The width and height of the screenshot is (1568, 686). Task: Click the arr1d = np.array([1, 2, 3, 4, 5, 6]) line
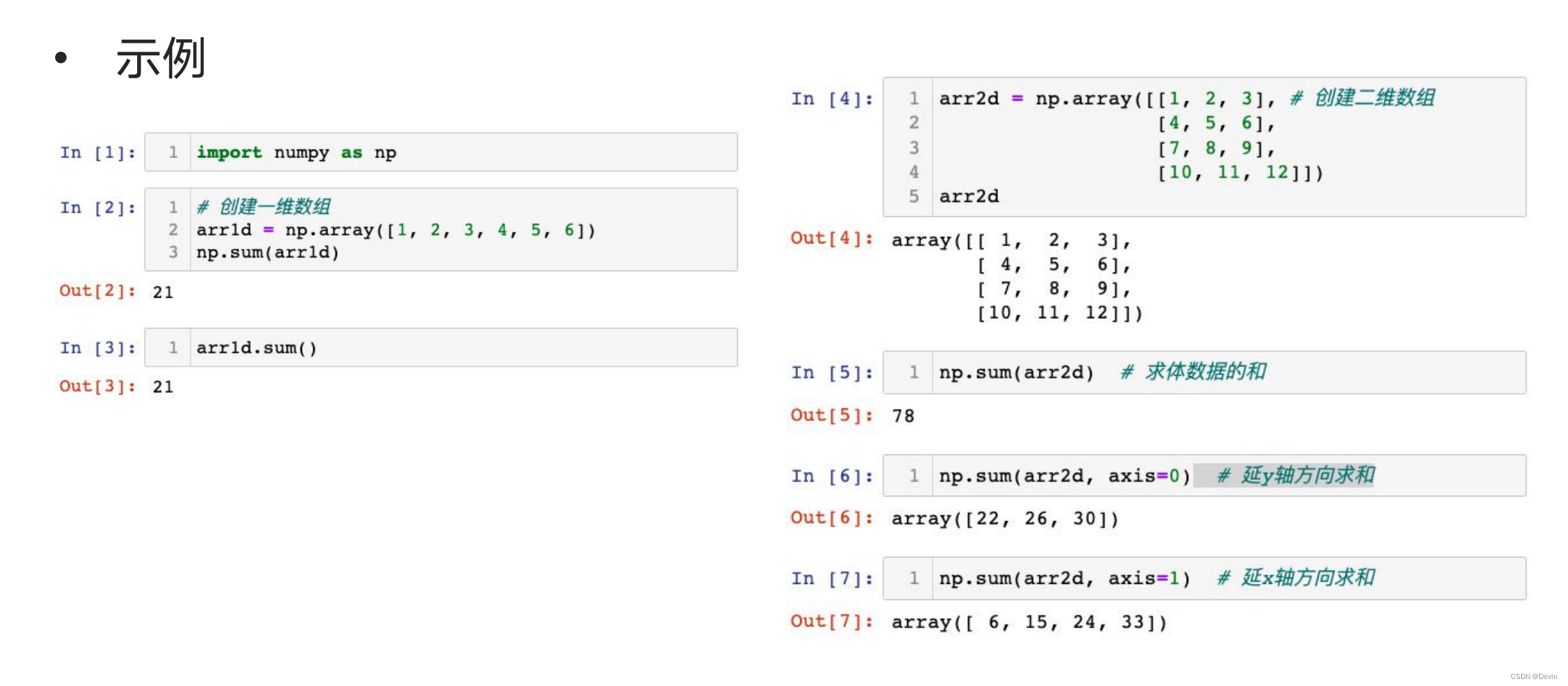click(396, 230)
